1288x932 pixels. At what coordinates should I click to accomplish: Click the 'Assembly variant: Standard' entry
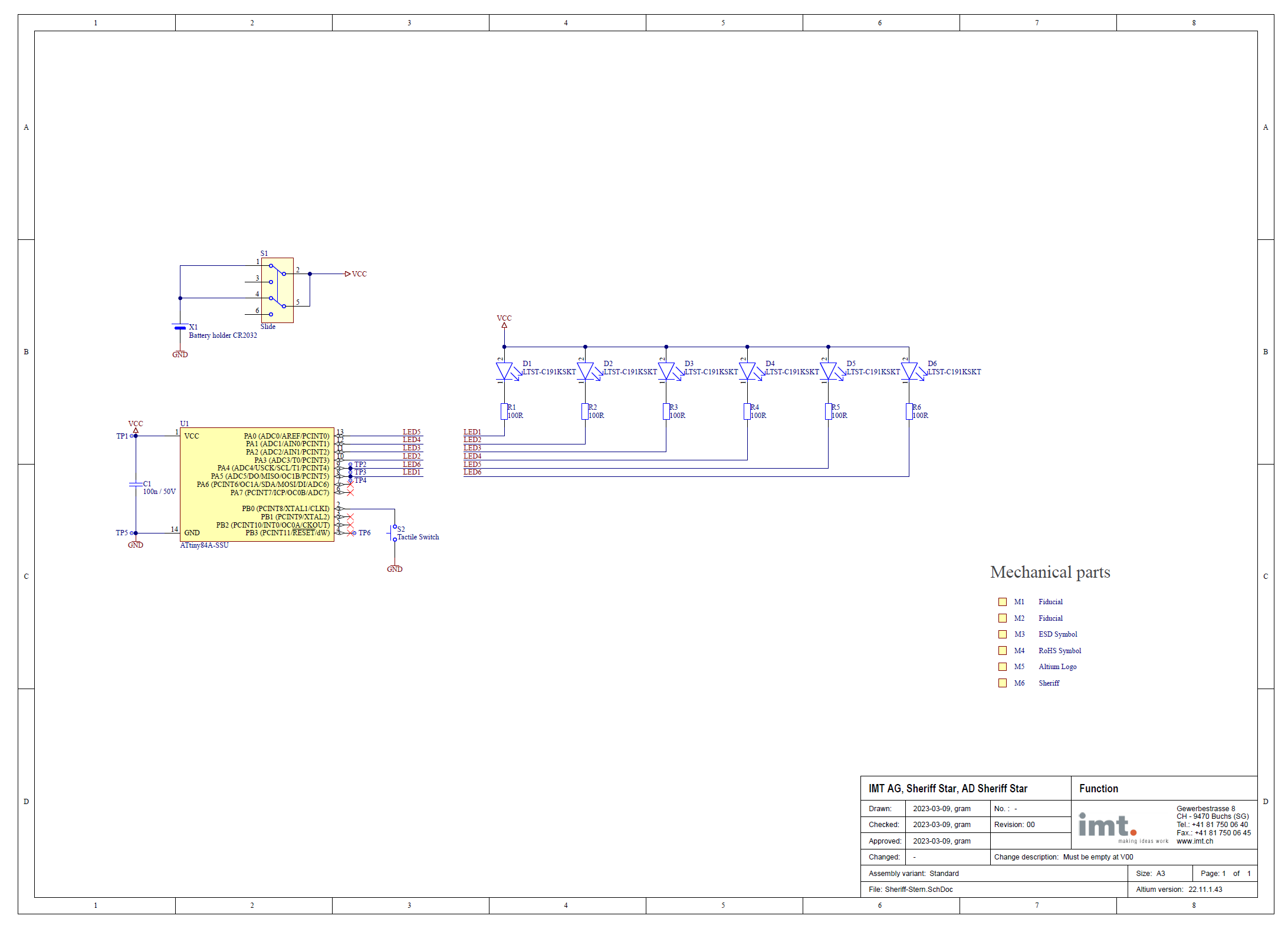(914, 874)
